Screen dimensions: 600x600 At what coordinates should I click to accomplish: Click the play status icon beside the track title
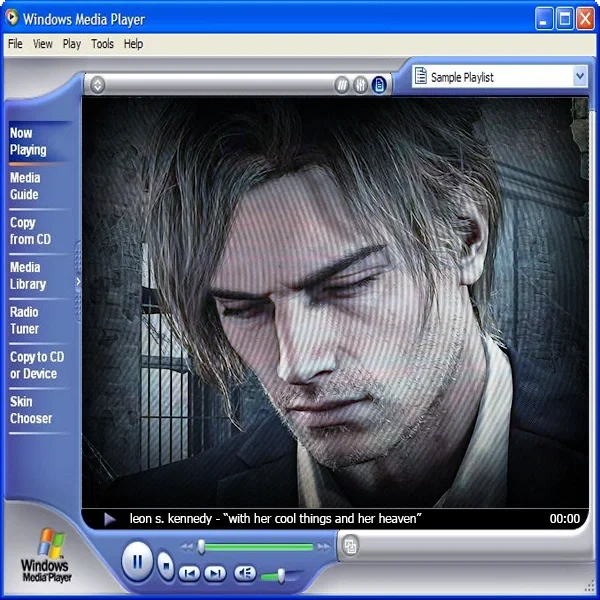click(x=109, y=519)
